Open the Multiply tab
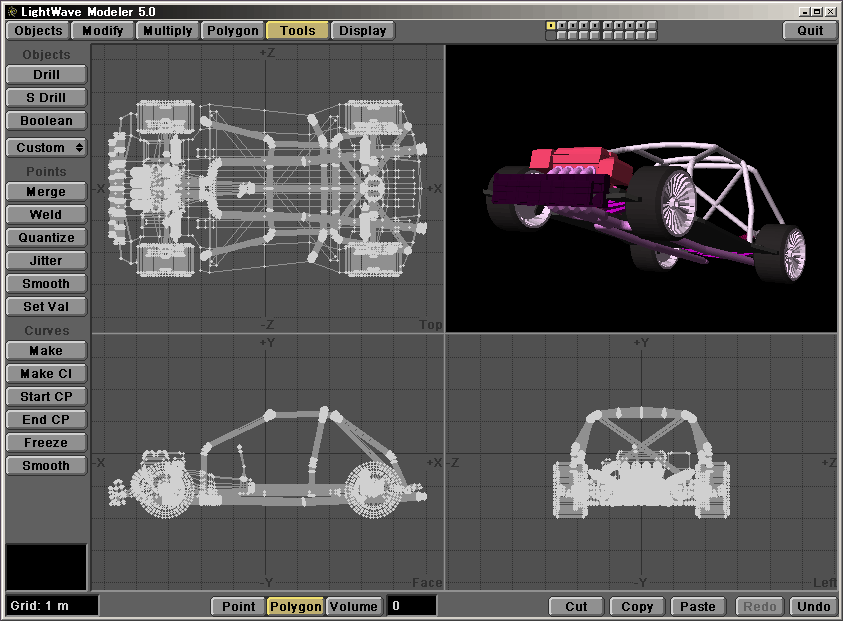This screenshot has width=843, height=621. [x=167, y=30]
